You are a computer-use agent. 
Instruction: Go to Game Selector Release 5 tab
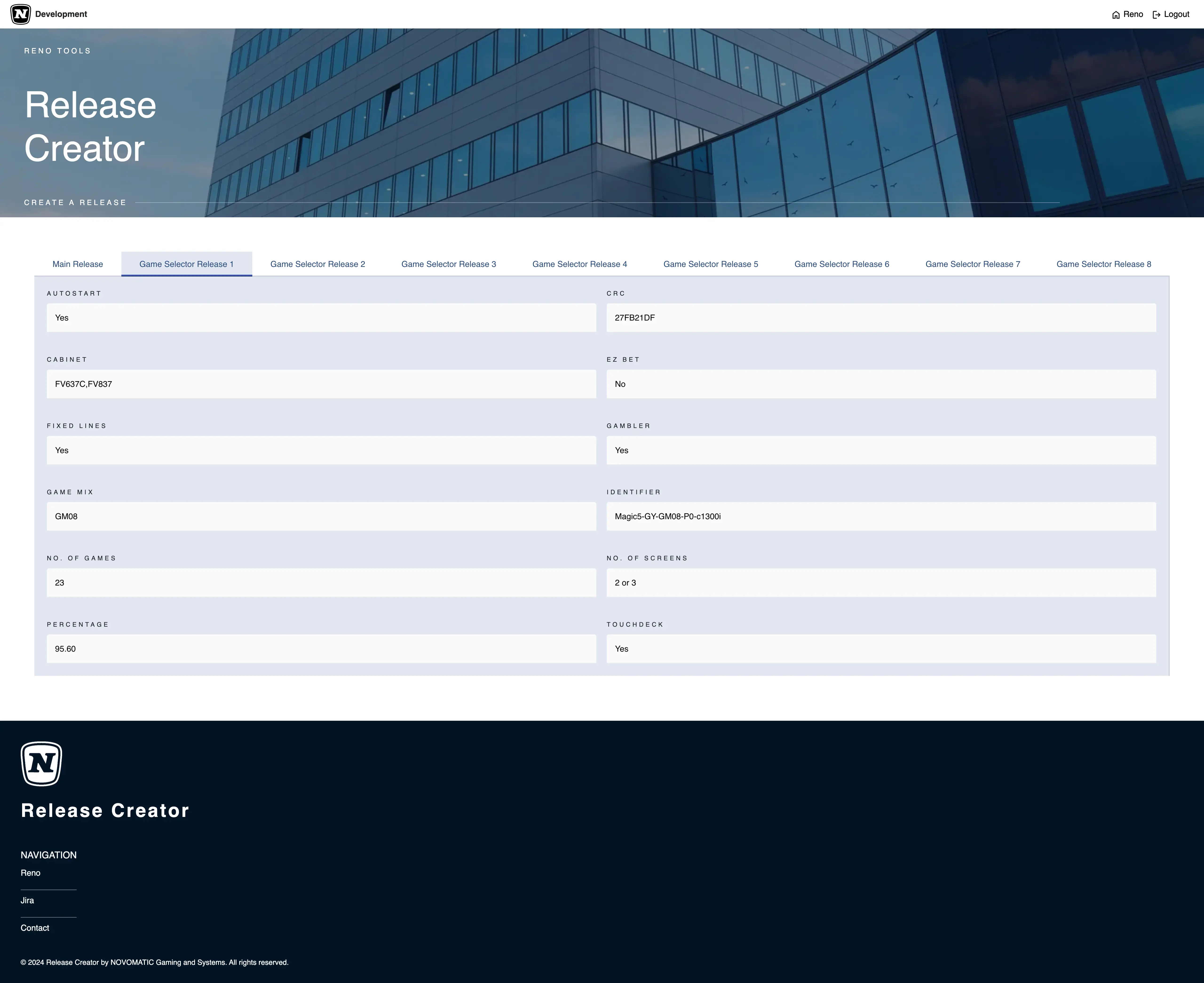(710, 264)
